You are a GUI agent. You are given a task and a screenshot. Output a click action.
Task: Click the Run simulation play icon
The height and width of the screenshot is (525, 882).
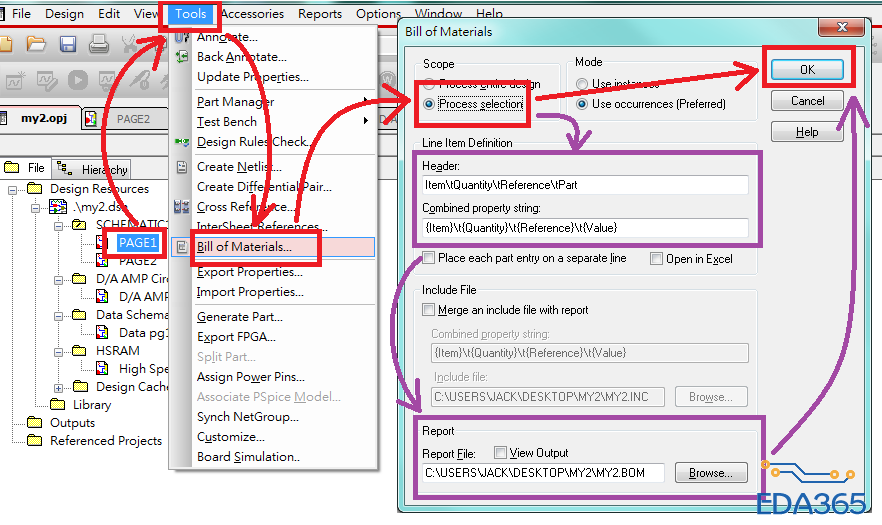point(78,80)
